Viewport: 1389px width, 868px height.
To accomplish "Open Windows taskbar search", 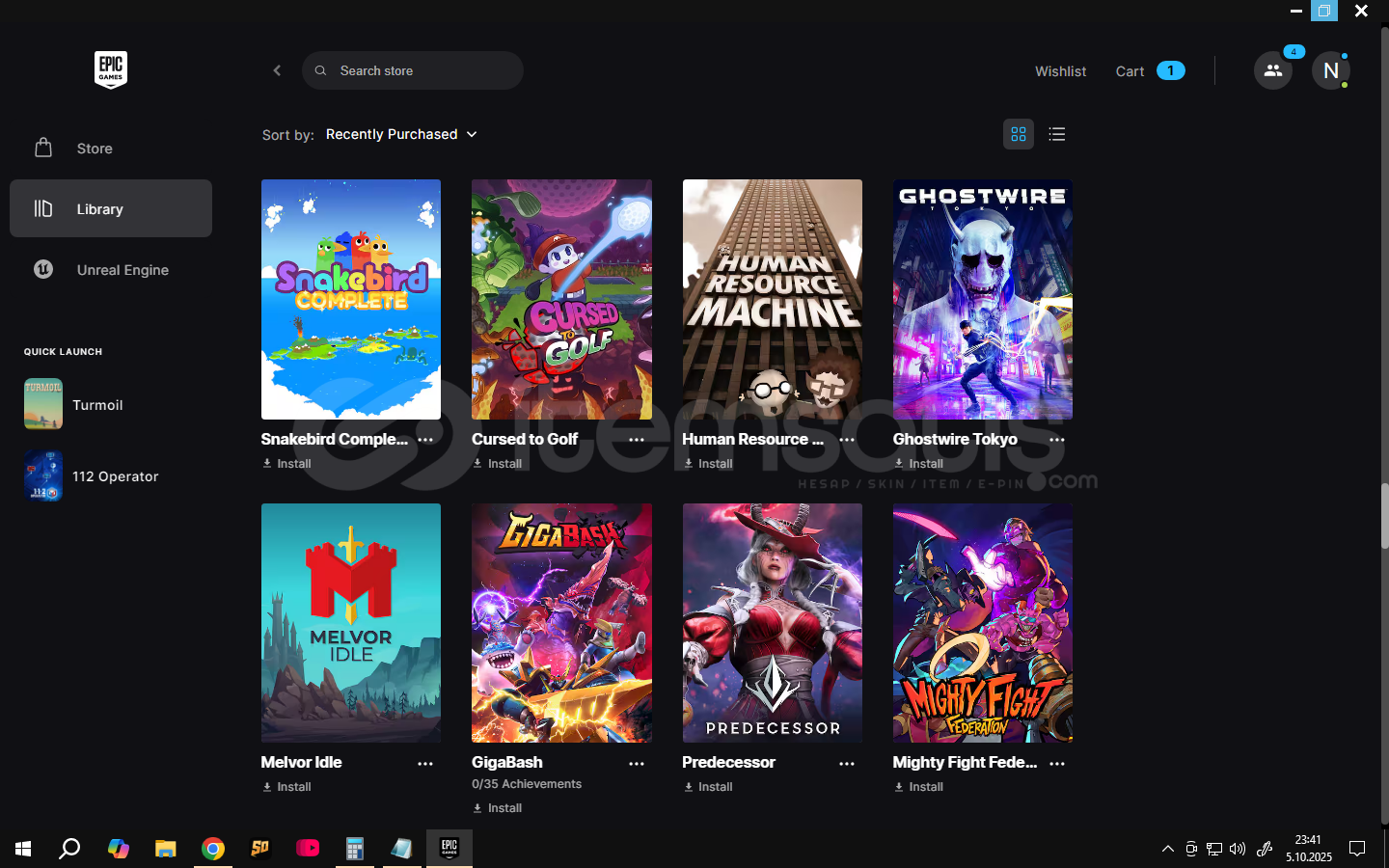I will pyautogui.click(x=69, y=849).
